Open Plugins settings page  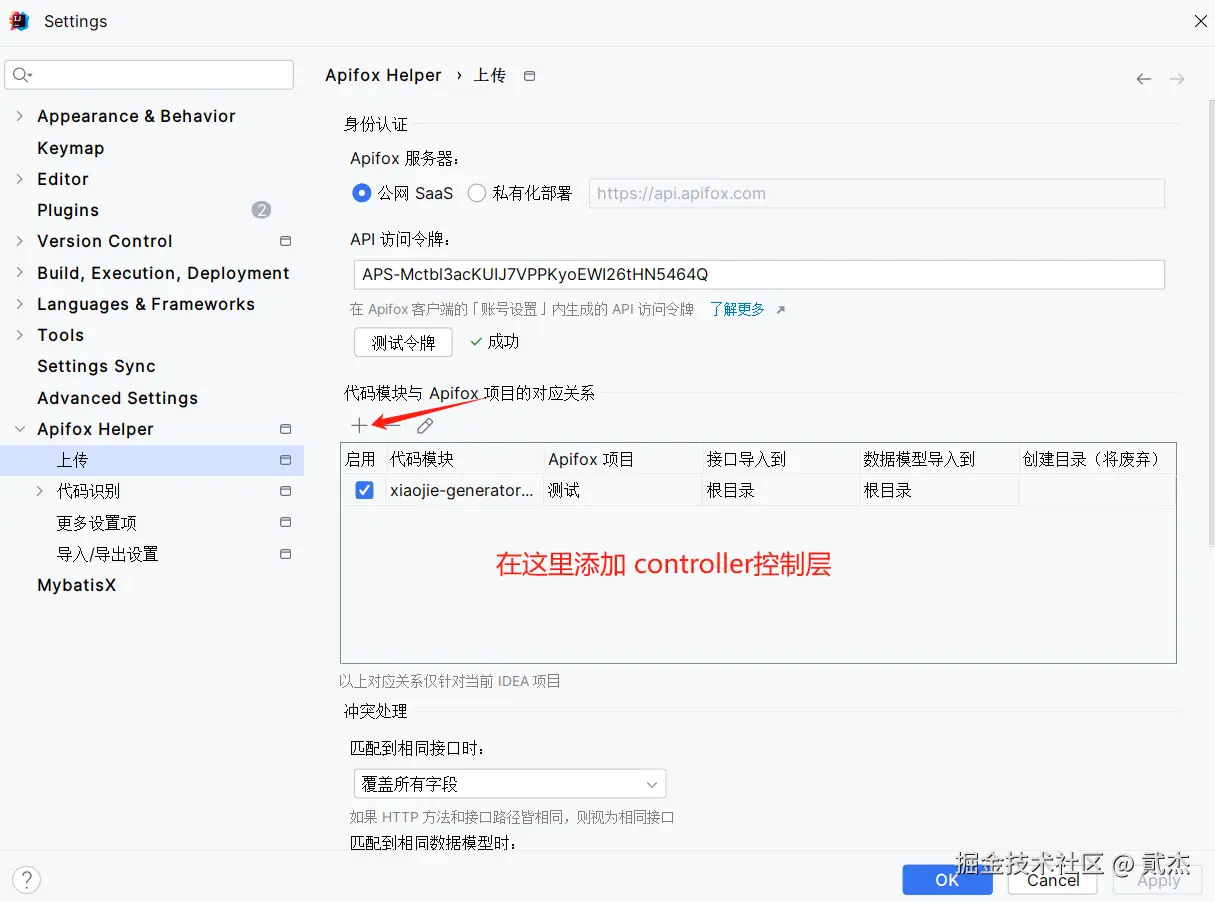[68, 210]
